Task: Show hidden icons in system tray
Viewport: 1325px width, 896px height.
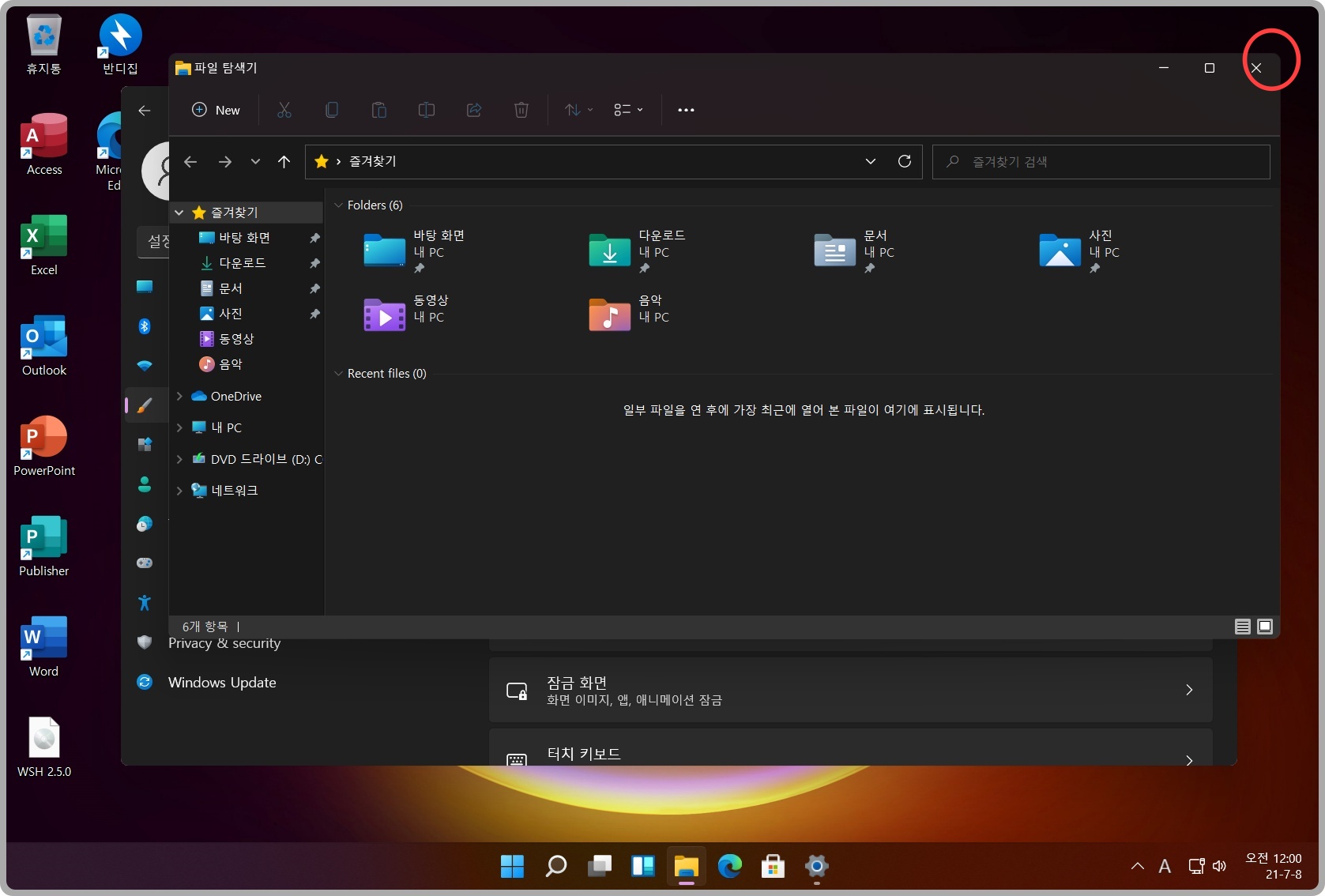Action: (1138, 866)
